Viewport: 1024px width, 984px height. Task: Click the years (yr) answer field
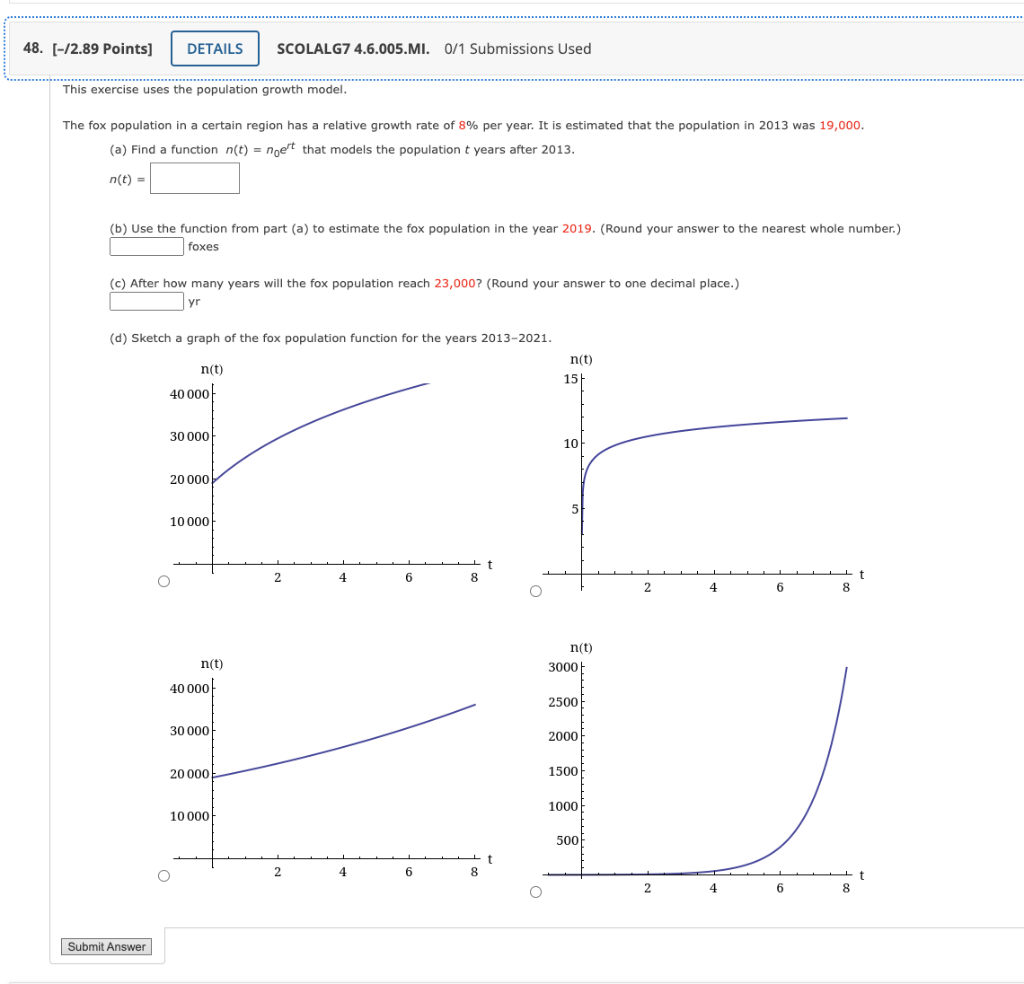(x=147, y=301)
